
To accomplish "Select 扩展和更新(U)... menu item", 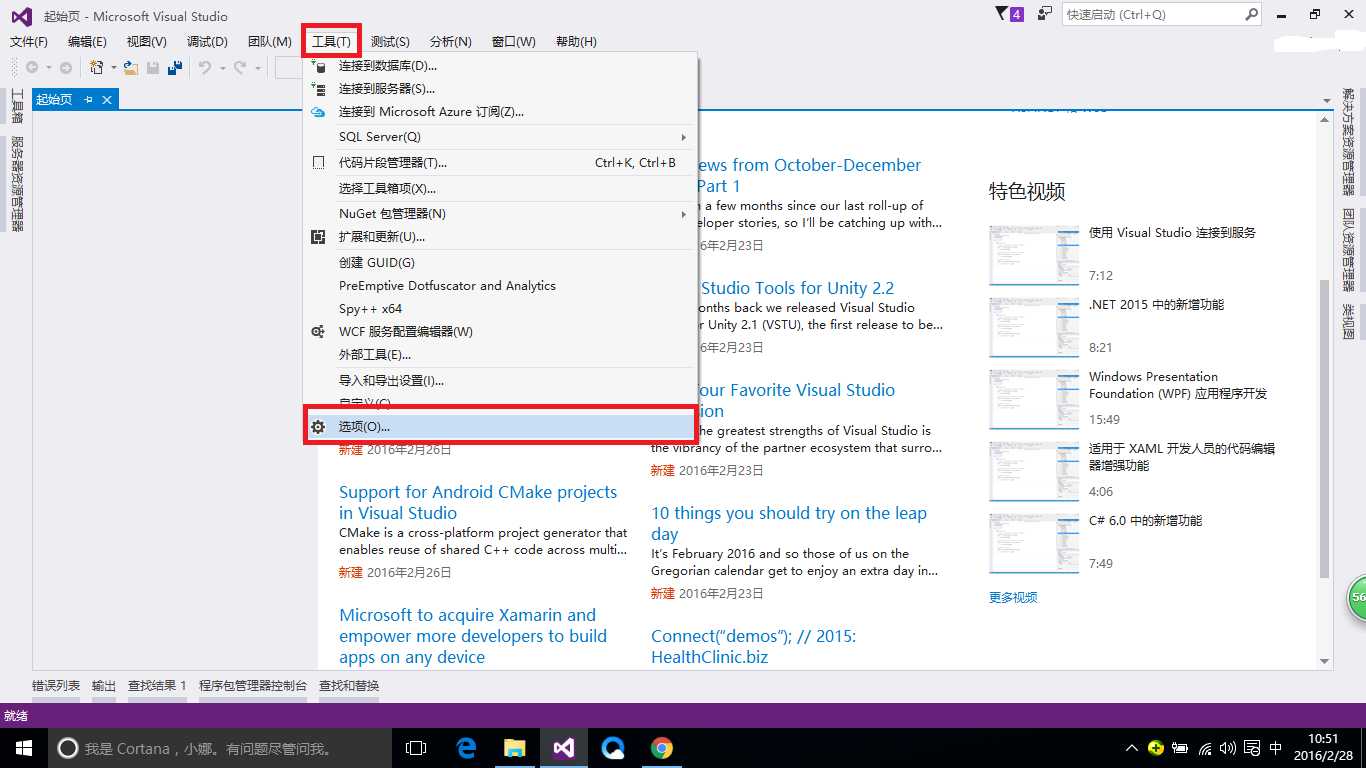I will pos(500,237).
